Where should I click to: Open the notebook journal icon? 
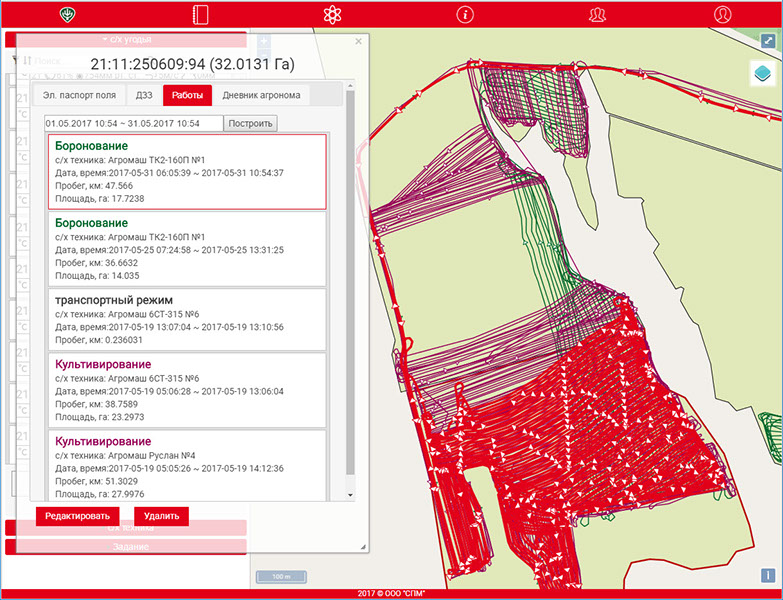[x=200, y=14]
